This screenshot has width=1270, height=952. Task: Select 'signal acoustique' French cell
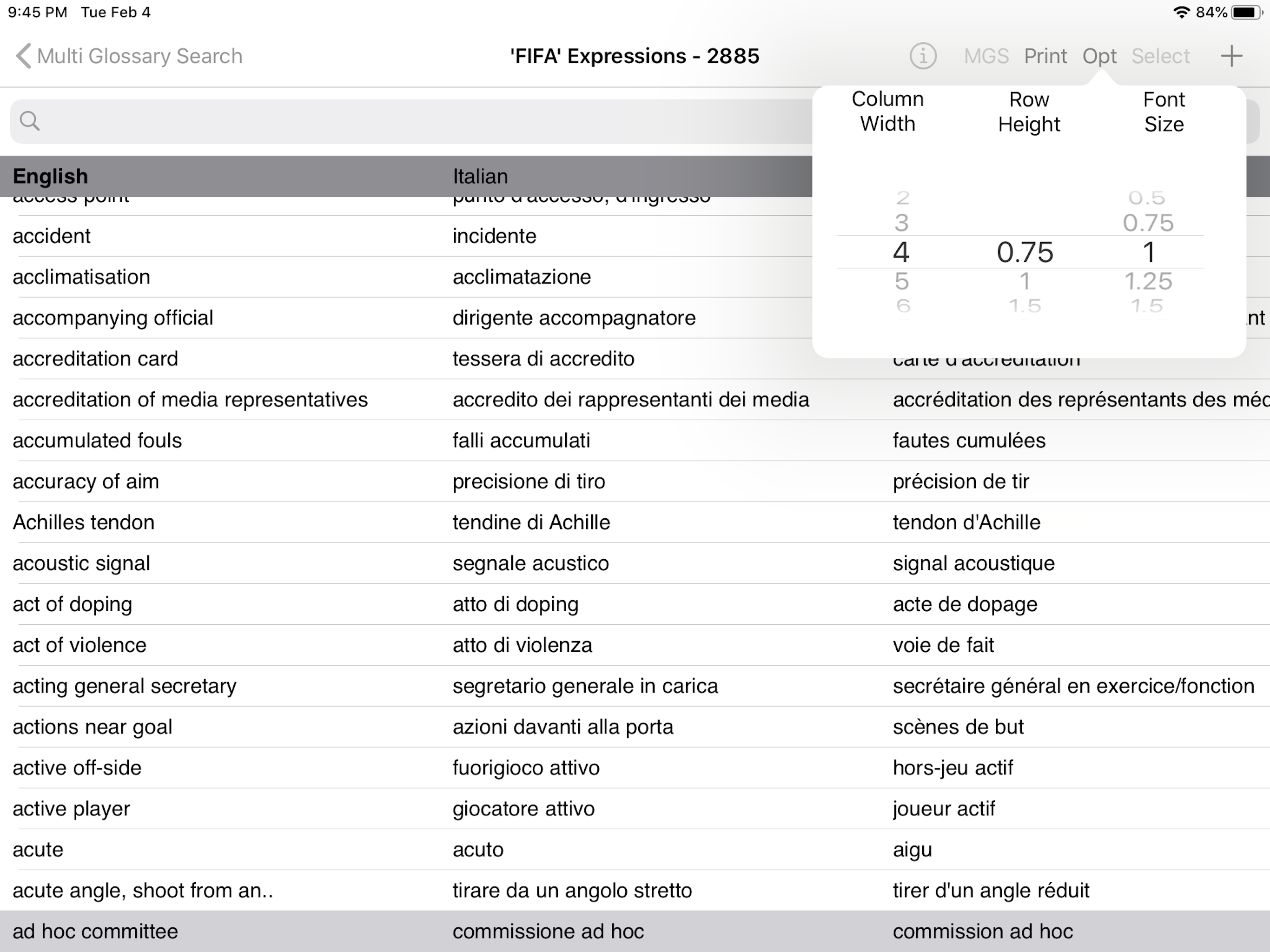tap(974, 563)
